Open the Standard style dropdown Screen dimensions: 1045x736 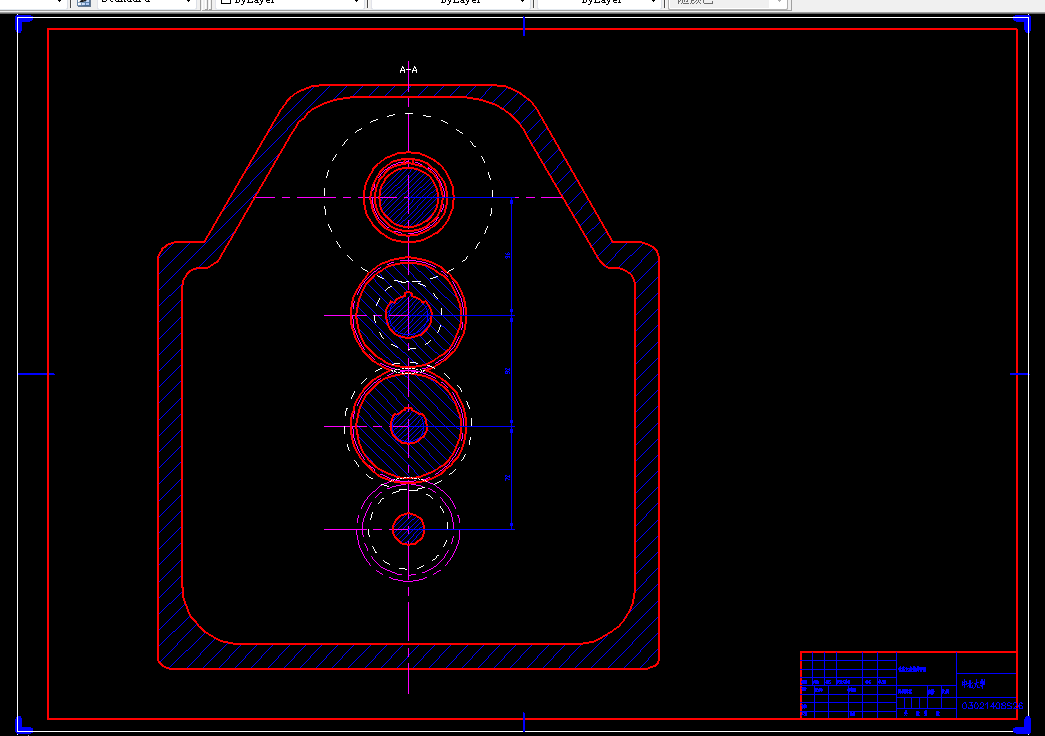(x=145, y=2)
